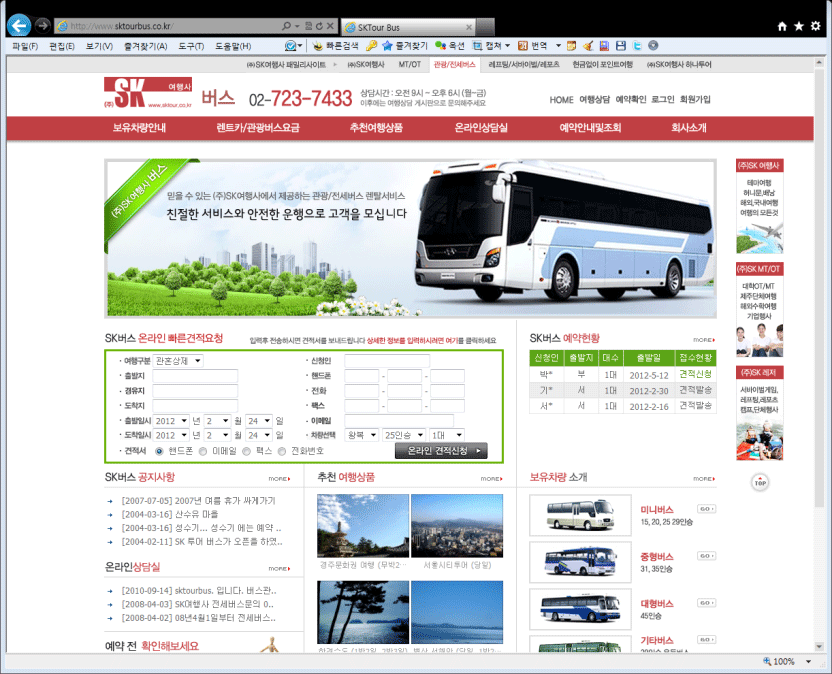Click more link beside SK버스 공지사항
Screen dimensions: 832x674
(279, 479)
